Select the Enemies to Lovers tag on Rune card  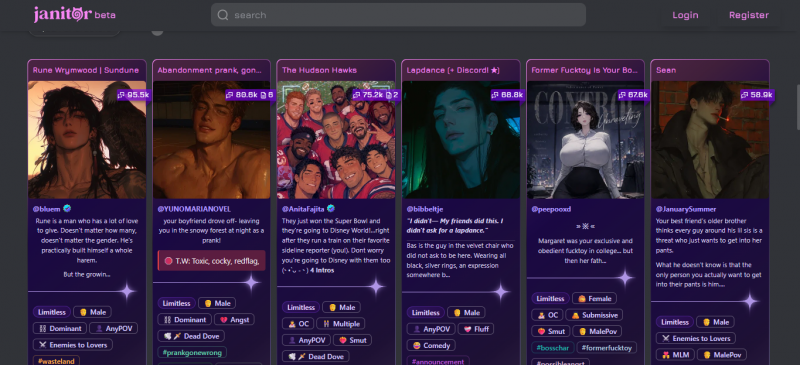point(73,345)
